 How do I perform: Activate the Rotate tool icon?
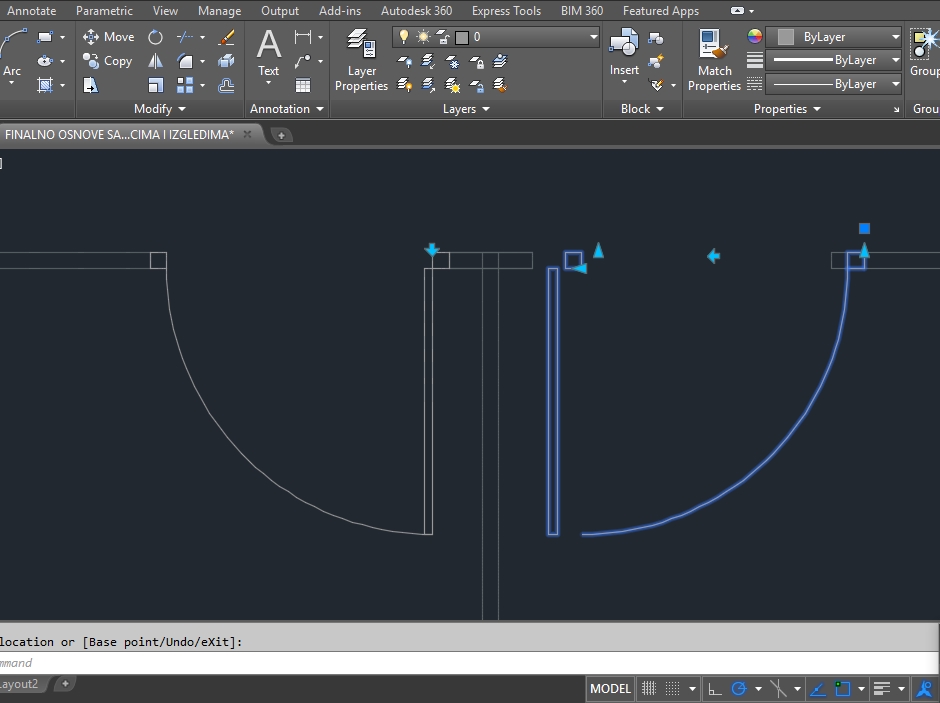(155, 37)
